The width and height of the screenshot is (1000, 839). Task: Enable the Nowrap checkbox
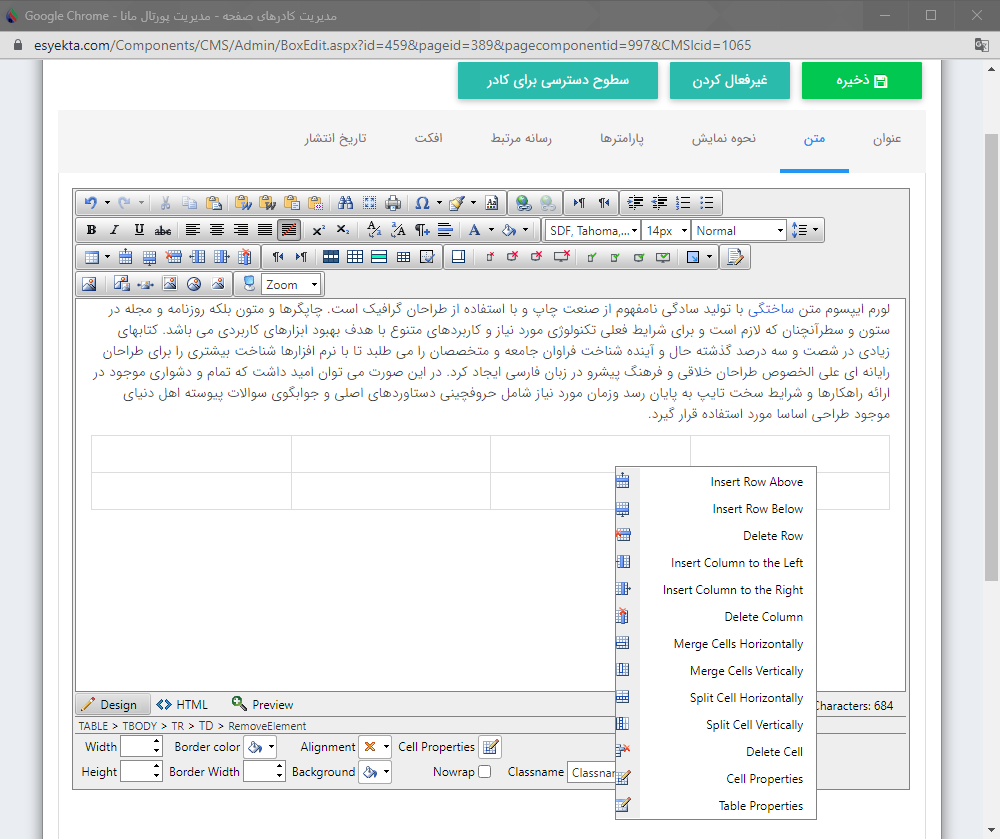click(x=485, y=771)
